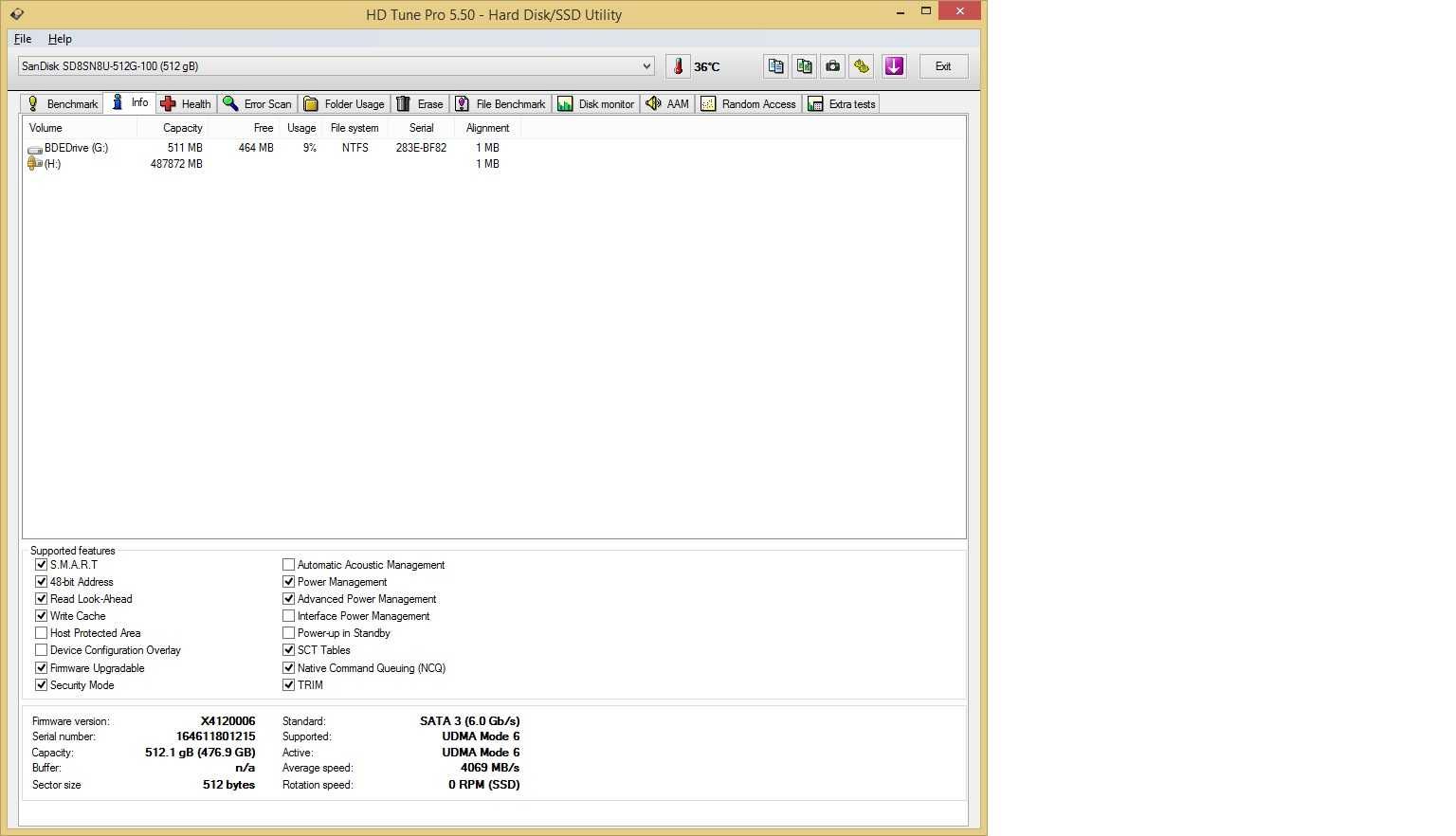Click the locked (H:) drive icon

tap(35, 164)
